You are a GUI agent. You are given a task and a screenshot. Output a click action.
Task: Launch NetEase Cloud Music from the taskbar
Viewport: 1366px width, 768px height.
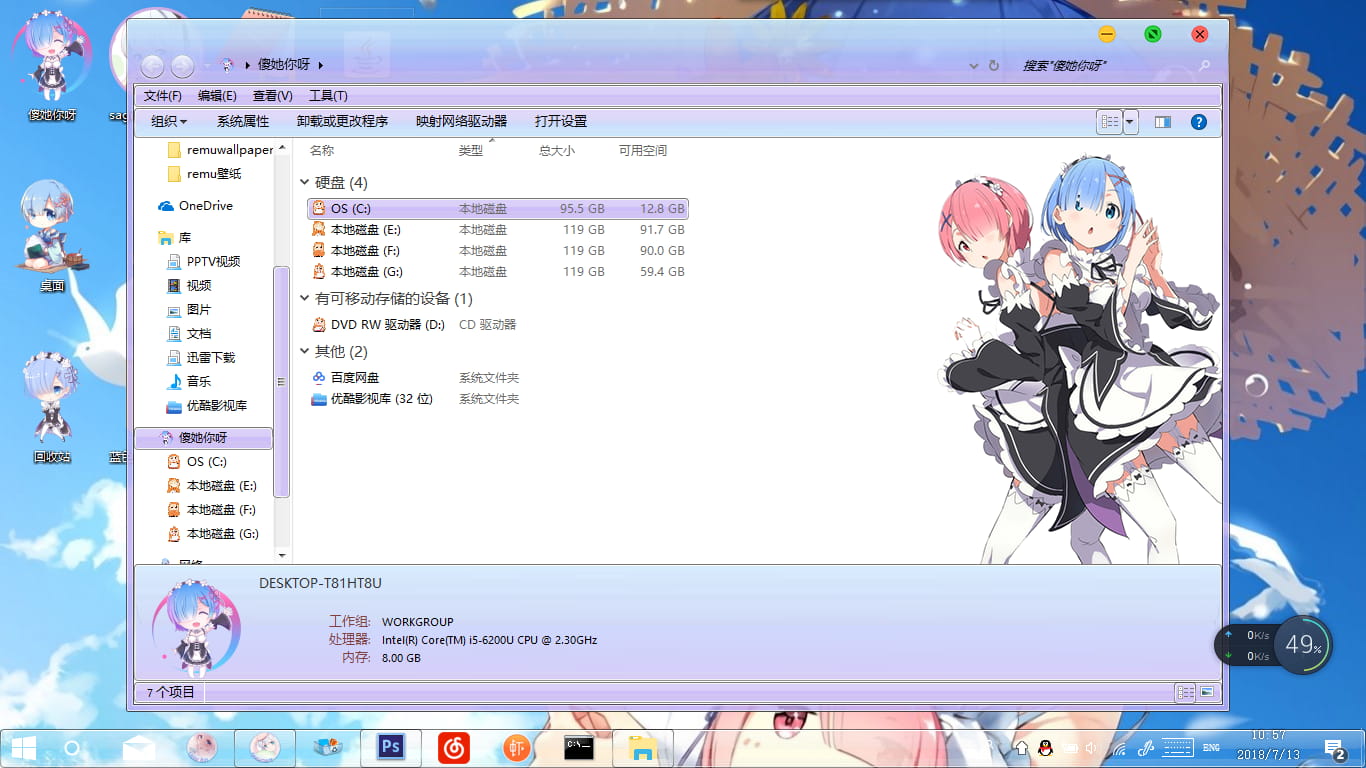coord(453,747)
